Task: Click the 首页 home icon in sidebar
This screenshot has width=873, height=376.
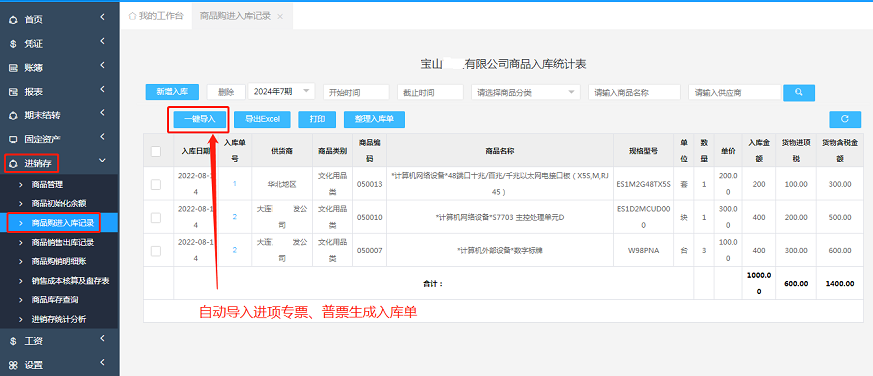Action: click(x=13, y=20)
